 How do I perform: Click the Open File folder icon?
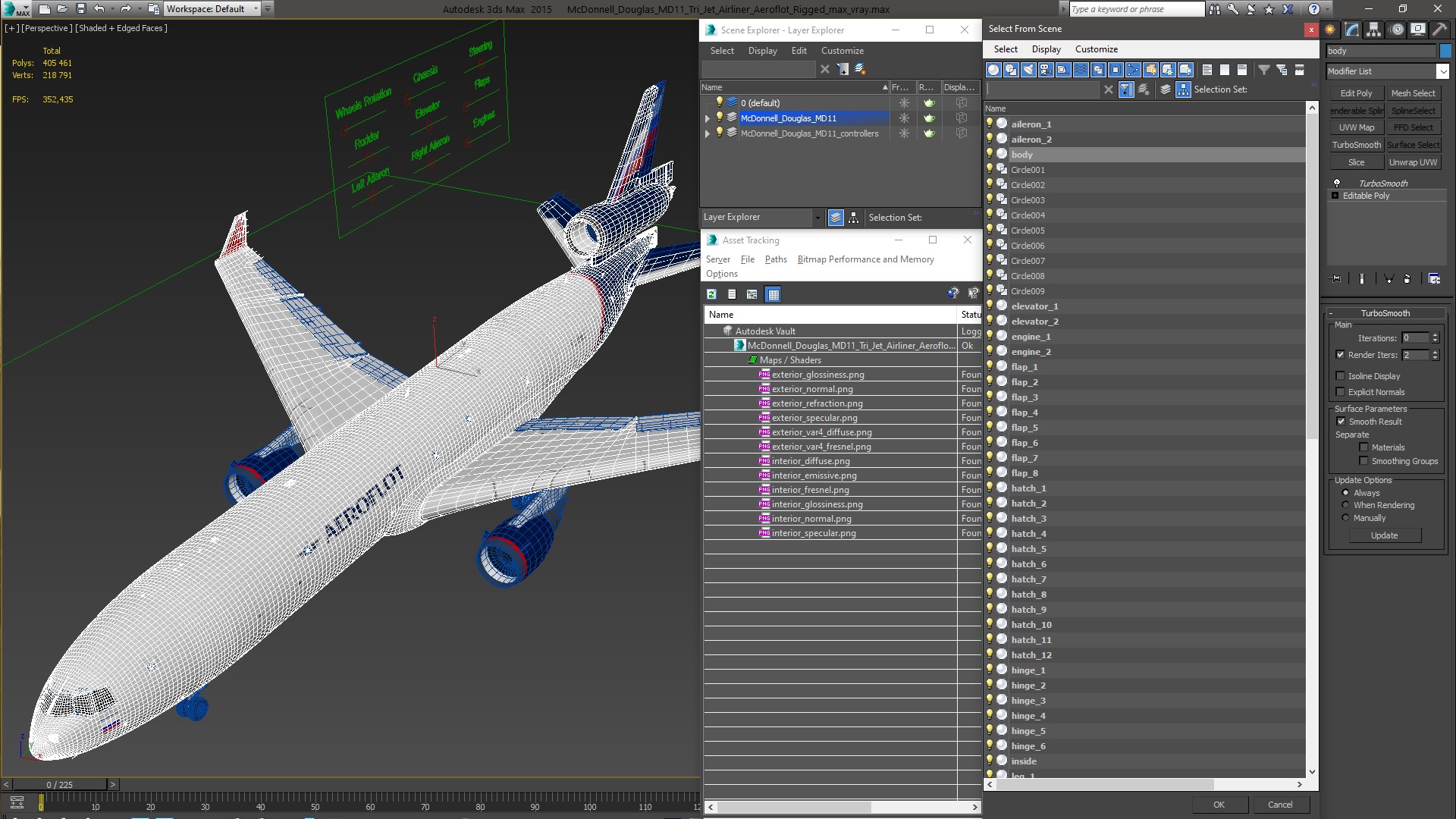[x=63, y=9]
